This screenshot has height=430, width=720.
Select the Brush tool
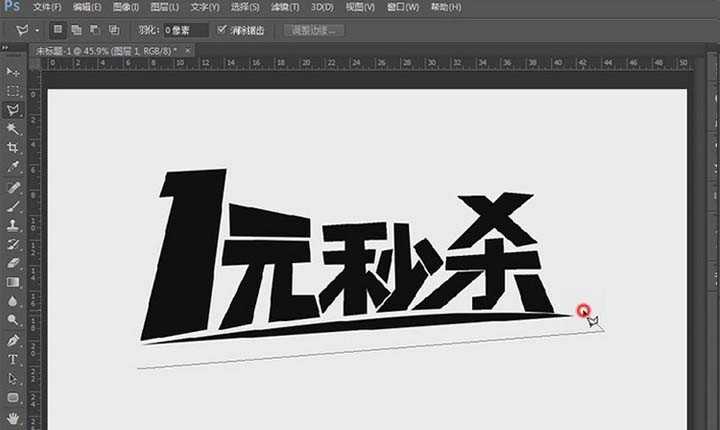pyautogui.click(x=13, y=206)
